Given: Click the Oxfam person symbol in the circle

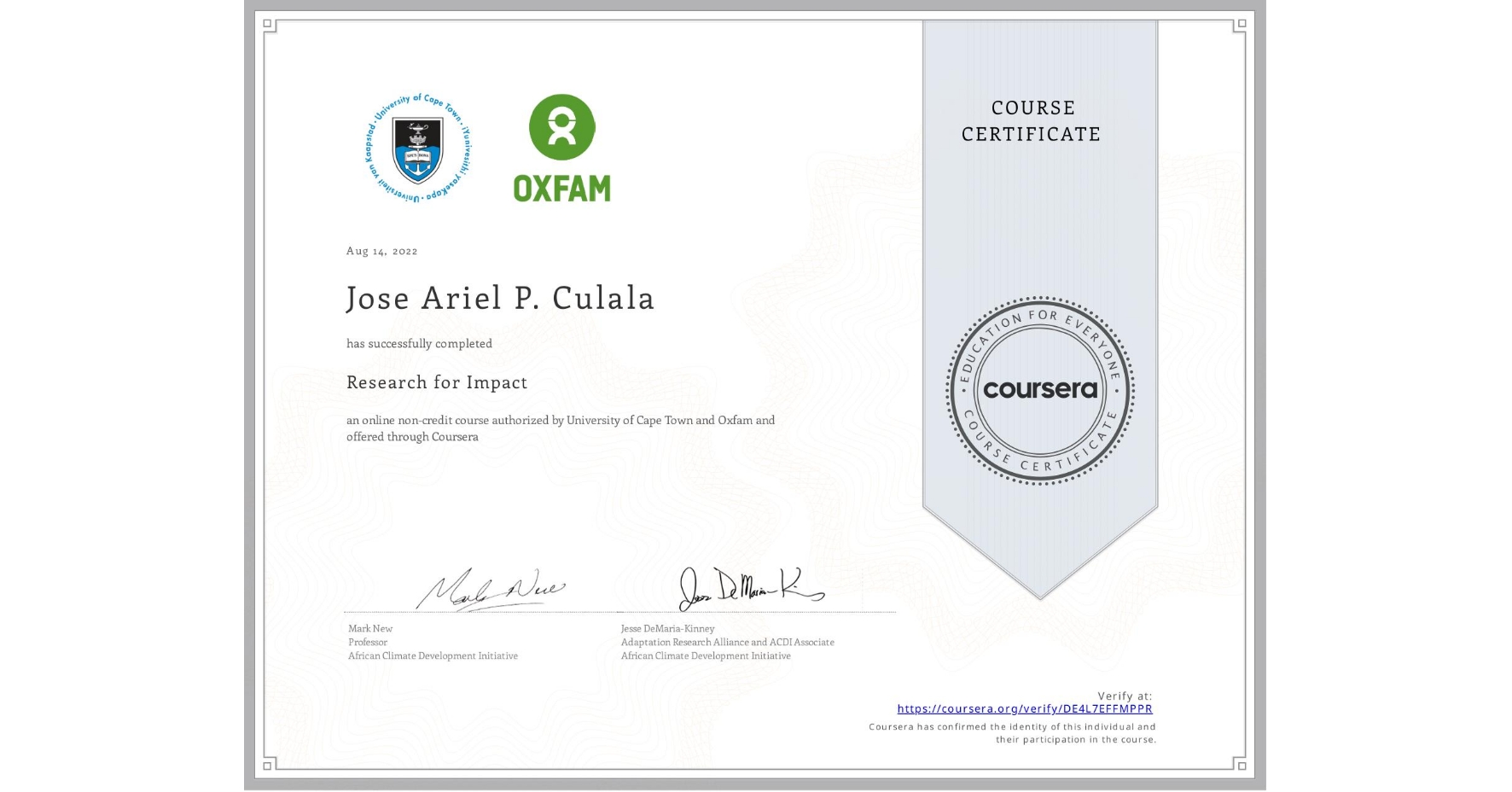Looking at the screenshot, I should [563, 126].
